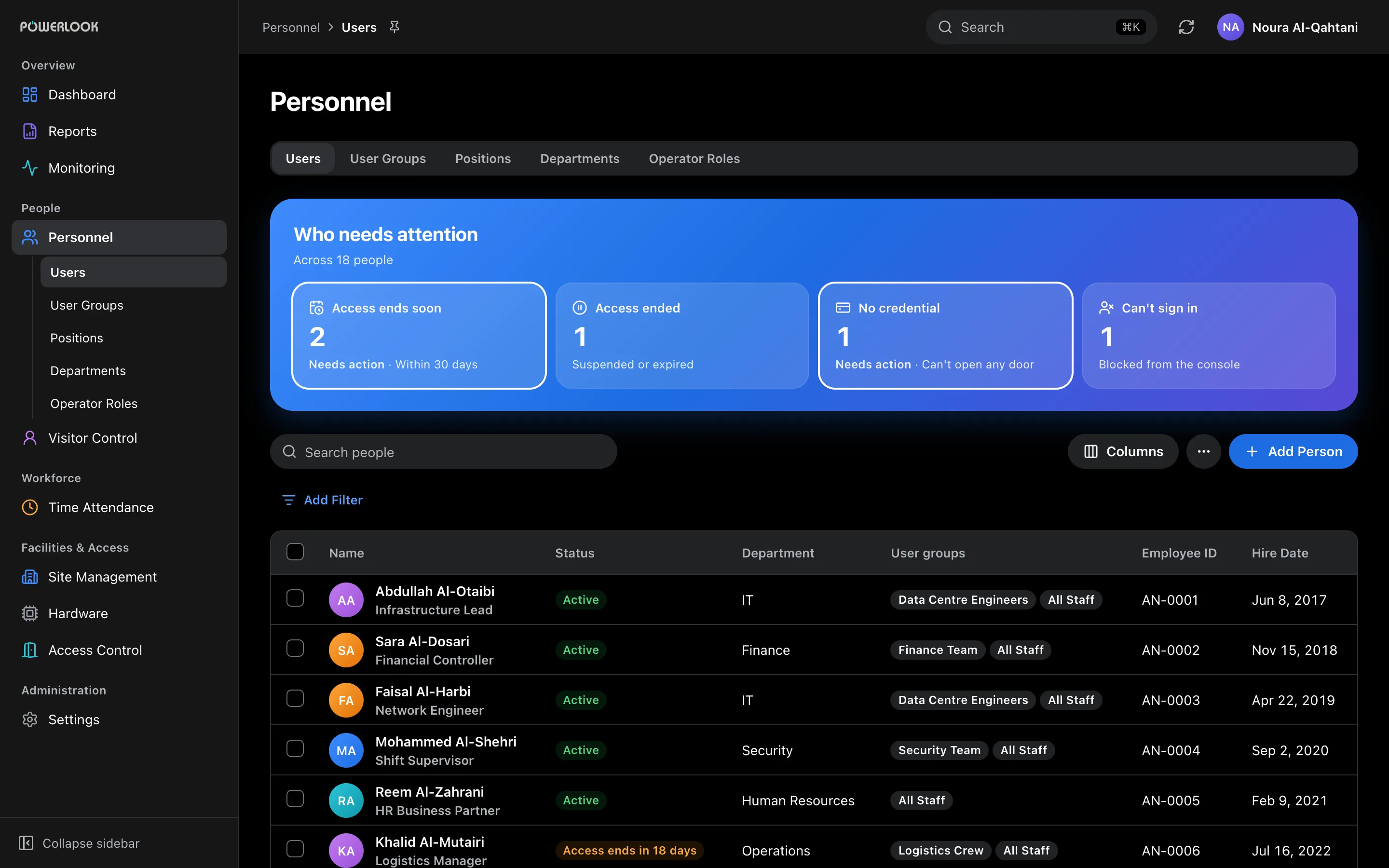The image size is (1389, 868).
Task: Select Mohammed Al-Shehri's row checkbox
Action: 295,748
